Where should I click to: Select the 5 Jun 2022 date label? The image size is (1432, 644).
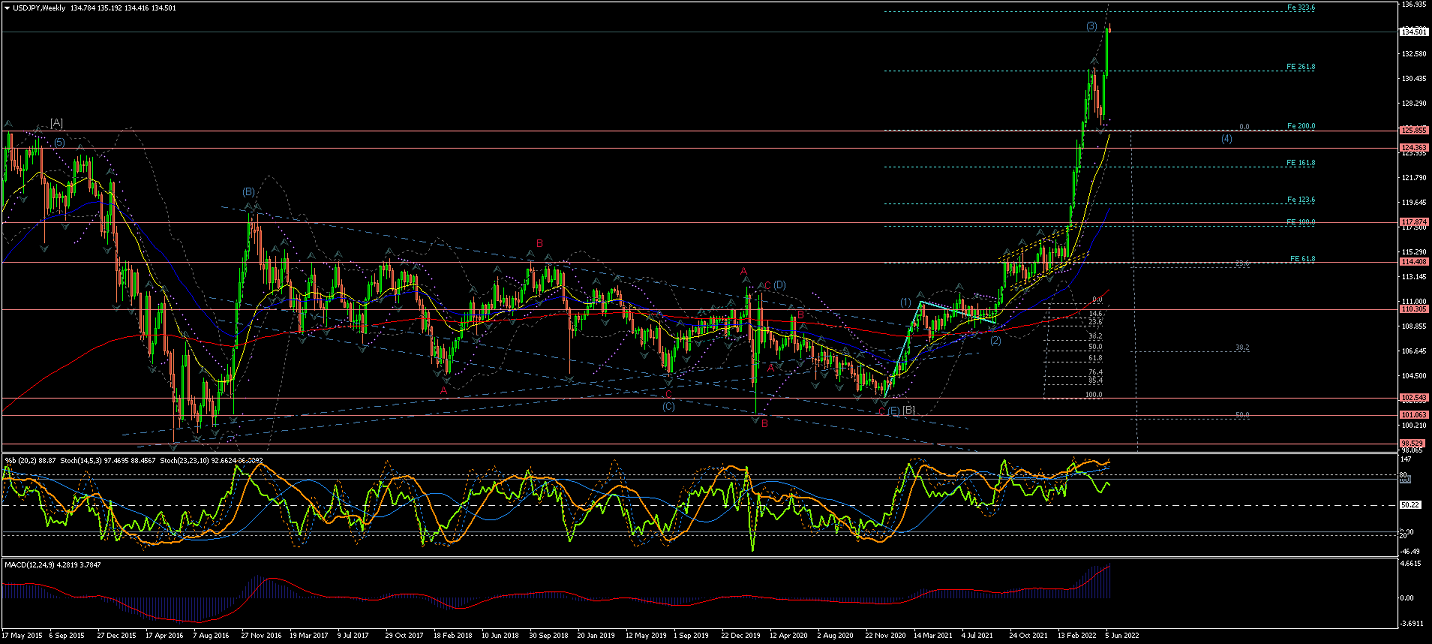coord(1122,634)
